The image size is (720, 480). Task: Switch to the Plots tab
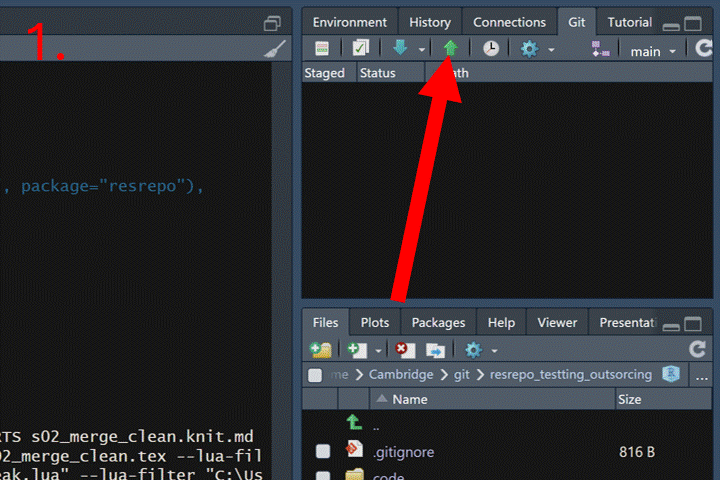point(375,322)
